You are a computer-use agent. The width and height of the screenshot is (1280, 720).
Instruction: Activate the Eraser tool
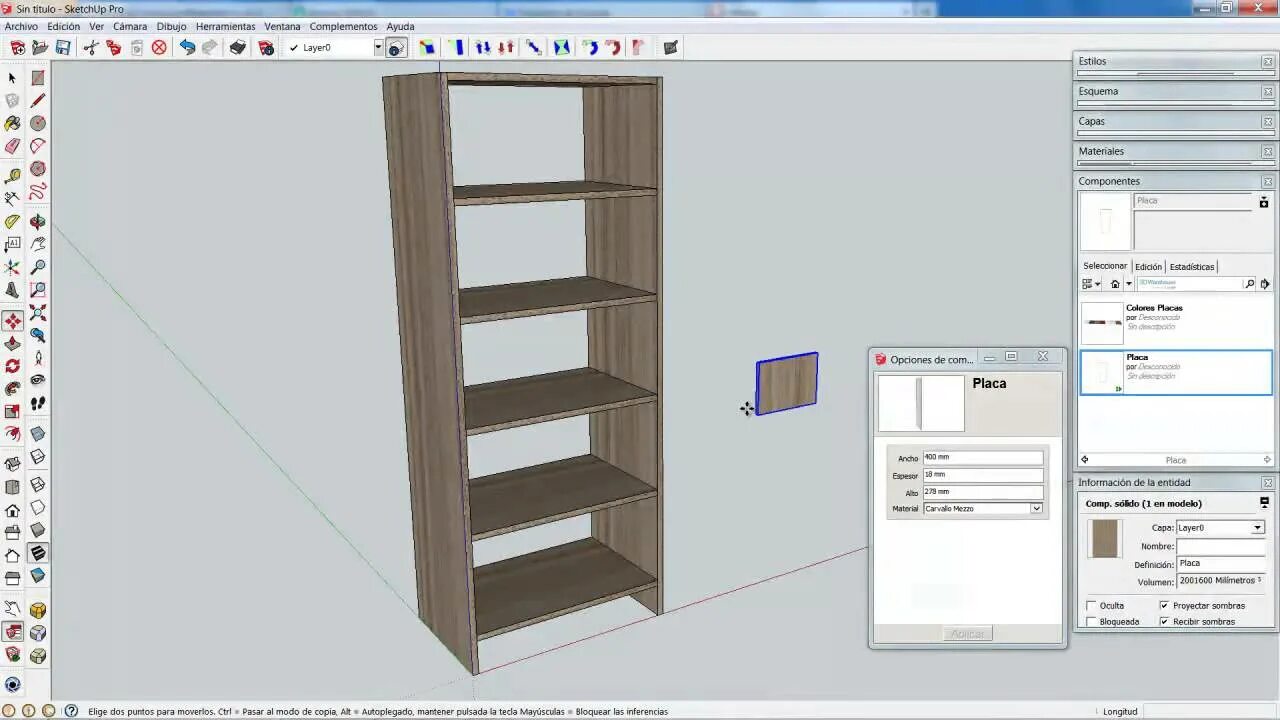12,146
